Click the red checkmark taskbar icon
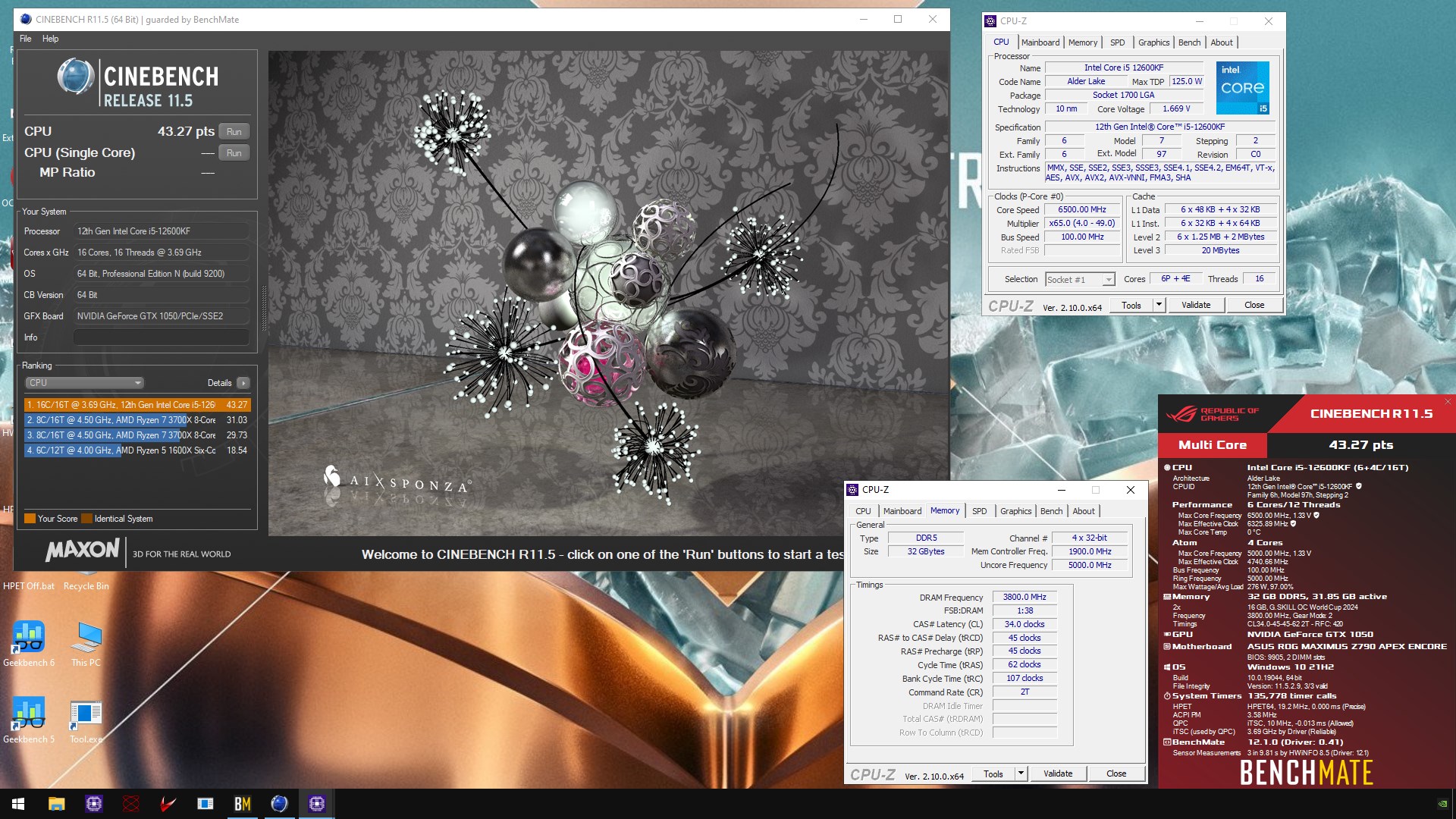The image size is (1456, 819). (x=168, y=804)
